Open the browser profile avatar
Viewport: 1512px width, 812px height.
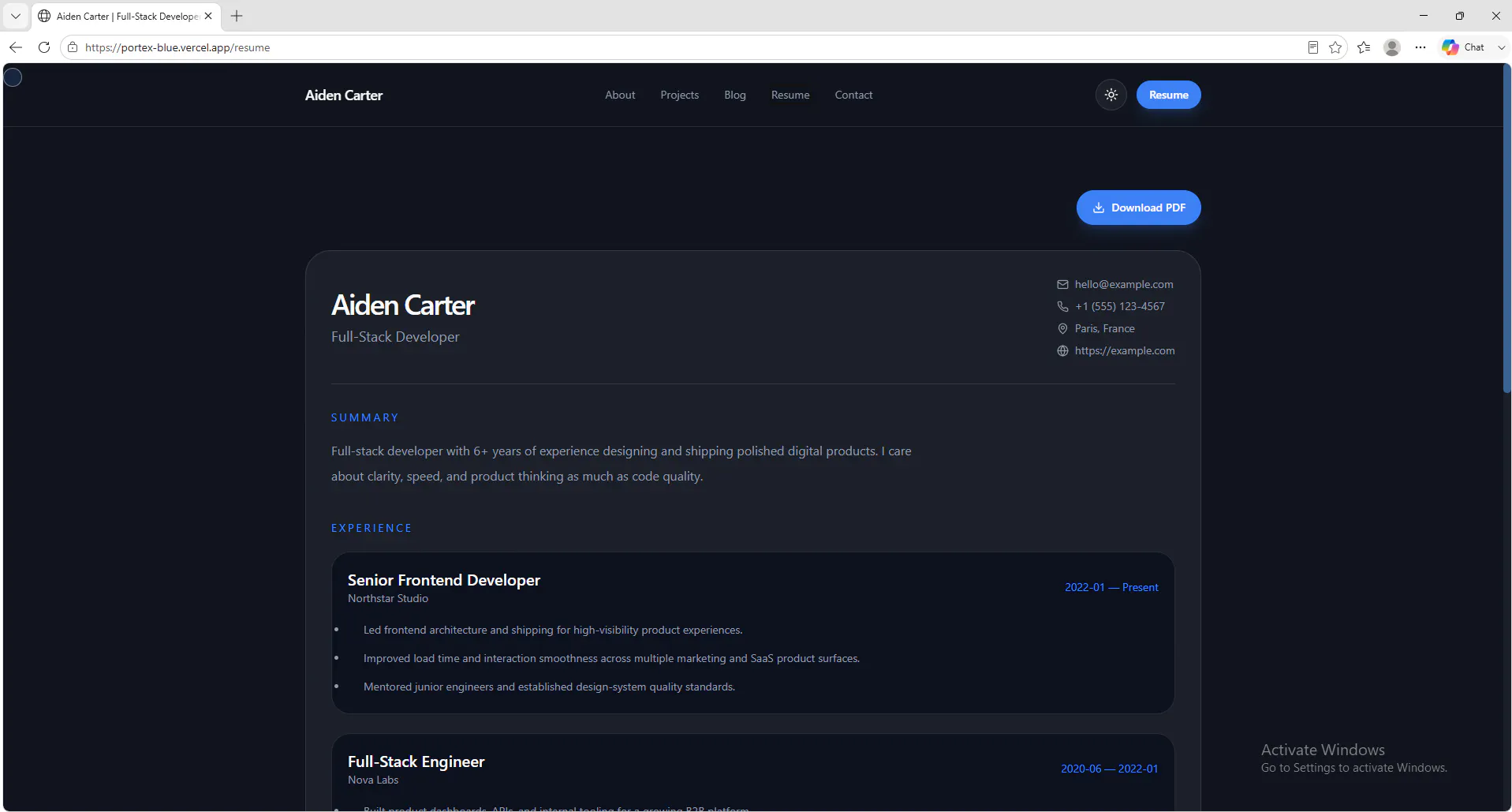pos(1392,47)
